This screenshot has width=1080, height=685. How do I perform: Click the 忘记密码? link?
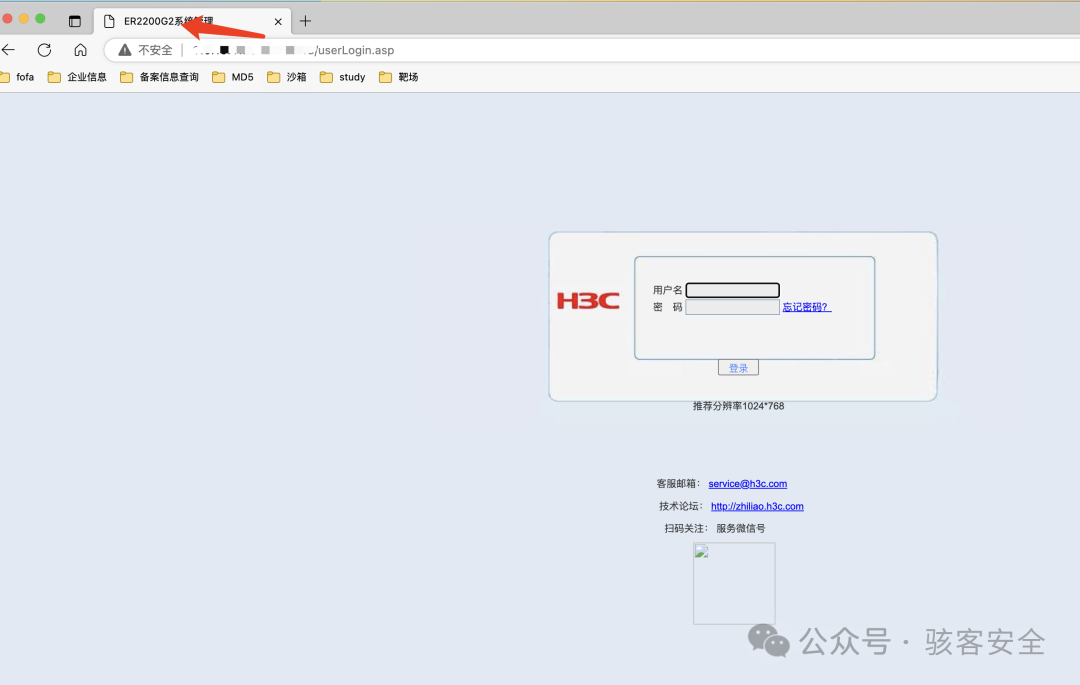click(x=807, y=307)
